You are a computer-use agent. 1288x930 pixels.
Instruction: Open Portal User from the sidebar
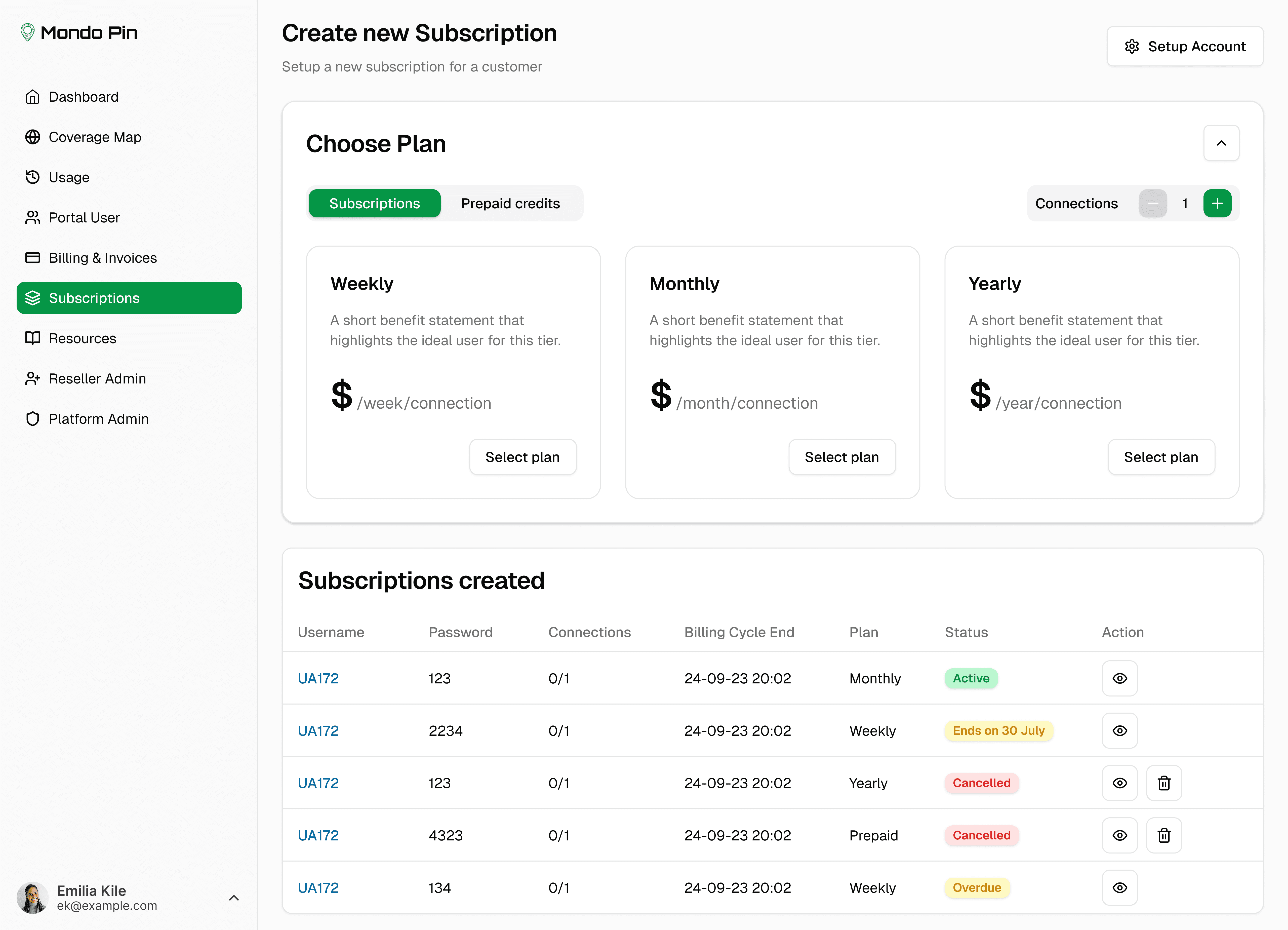pos(84,218)
